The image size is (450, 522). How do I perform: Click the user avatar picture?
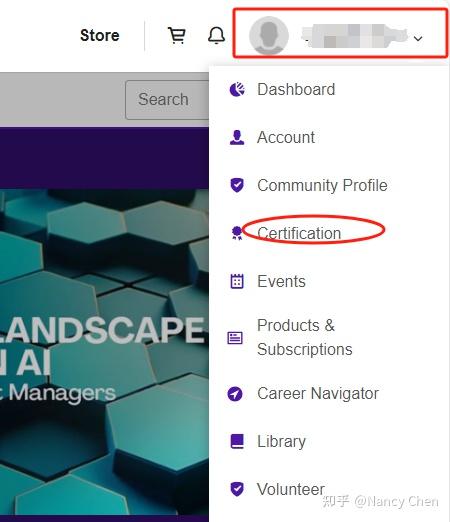click(269, 35)
